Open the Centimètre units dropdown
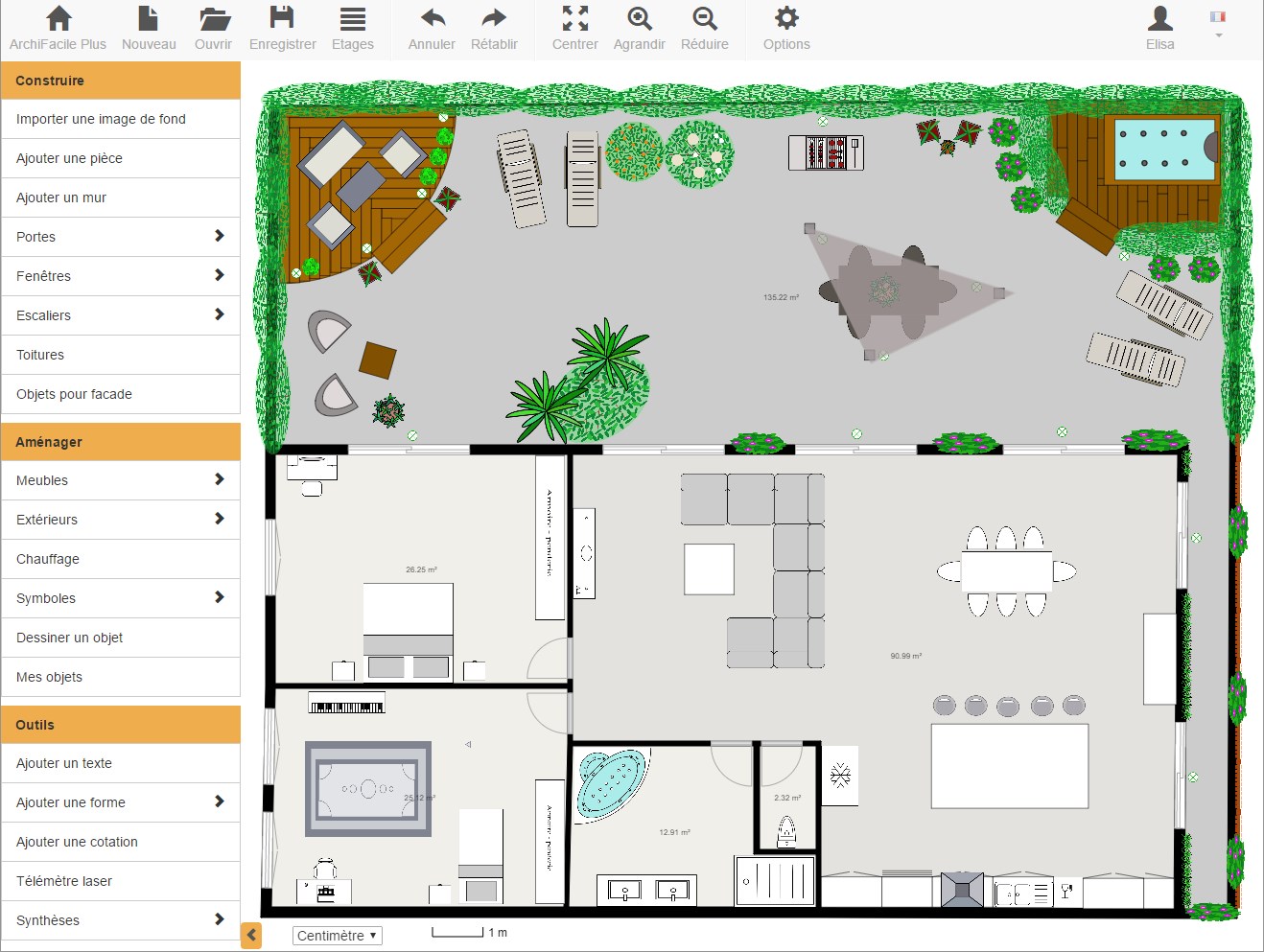Viewport: 1264px width, 952px height. coord(337,935)
